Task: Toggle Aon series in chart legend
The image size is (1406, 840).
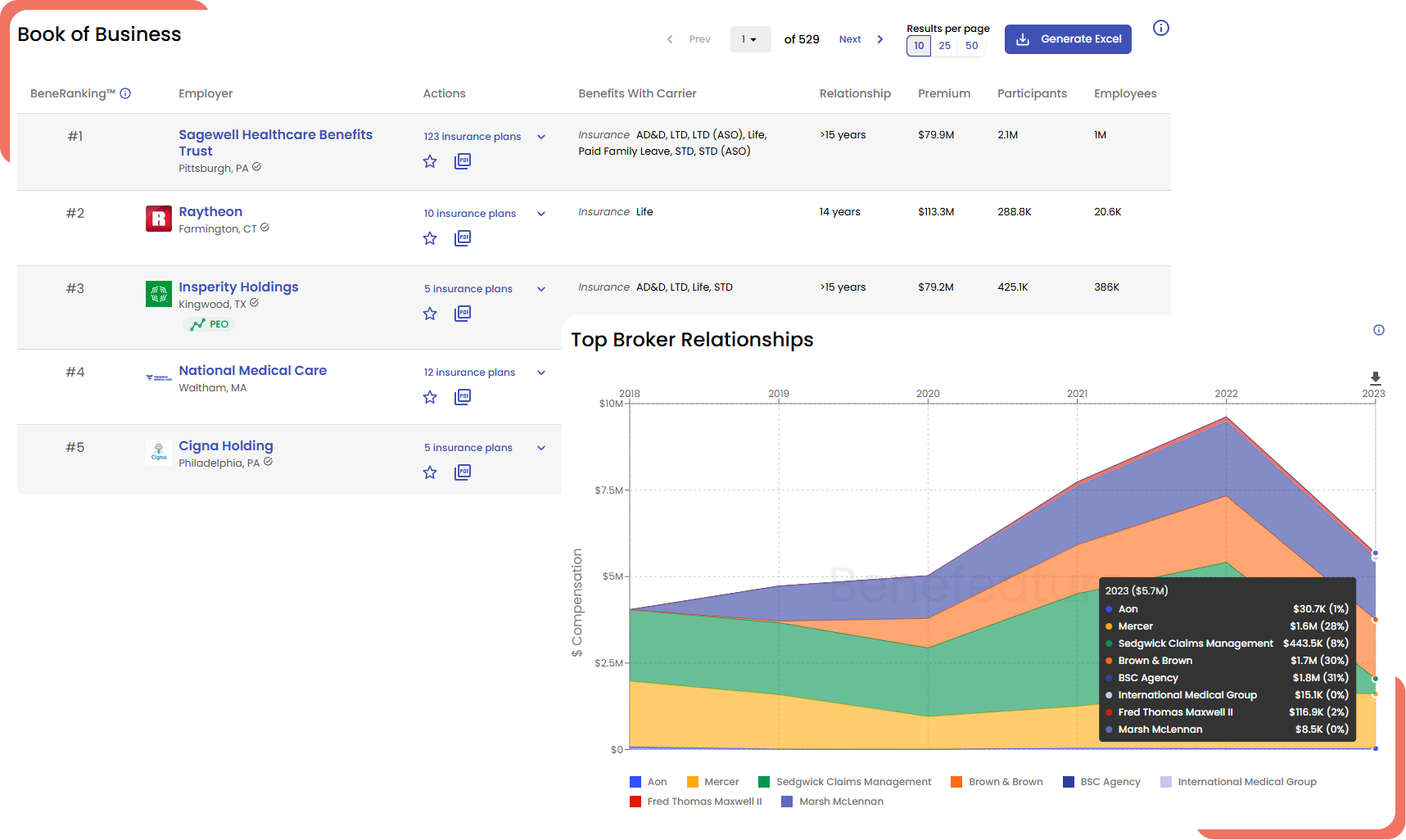Action: 649,782
